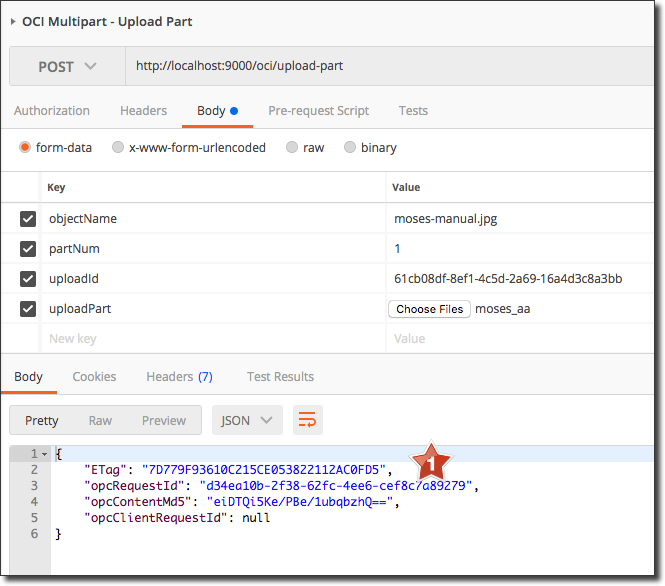The width and height of the screenshot is (665, 586).
Task: Open the response Cookies tab
Action: [94, 377]
